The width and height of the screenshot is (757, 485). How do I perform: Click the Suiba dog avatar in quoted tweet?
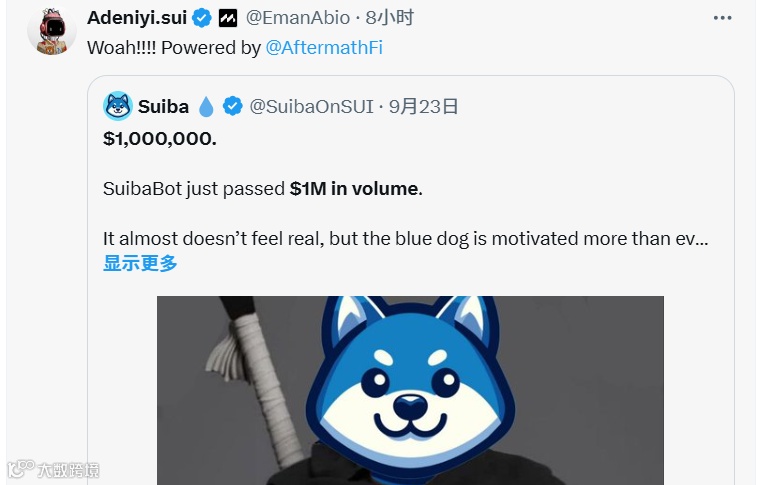pyautogui.click(x=118, y=106)
